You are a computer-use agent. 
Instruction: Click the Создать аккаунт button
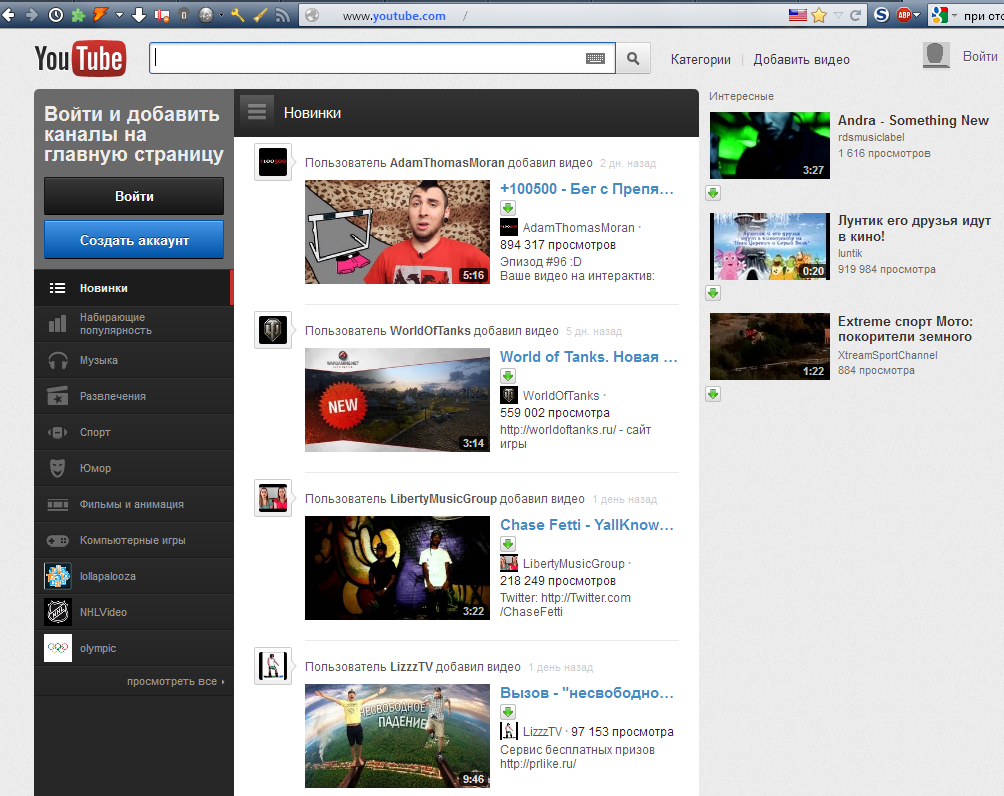click(x=134, y=240)
